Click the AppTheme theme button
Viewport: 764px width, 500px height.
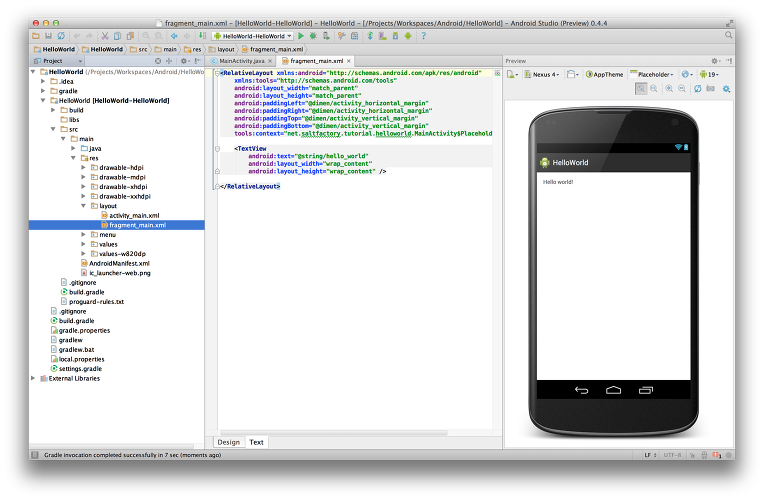click(x=604, y=75)
